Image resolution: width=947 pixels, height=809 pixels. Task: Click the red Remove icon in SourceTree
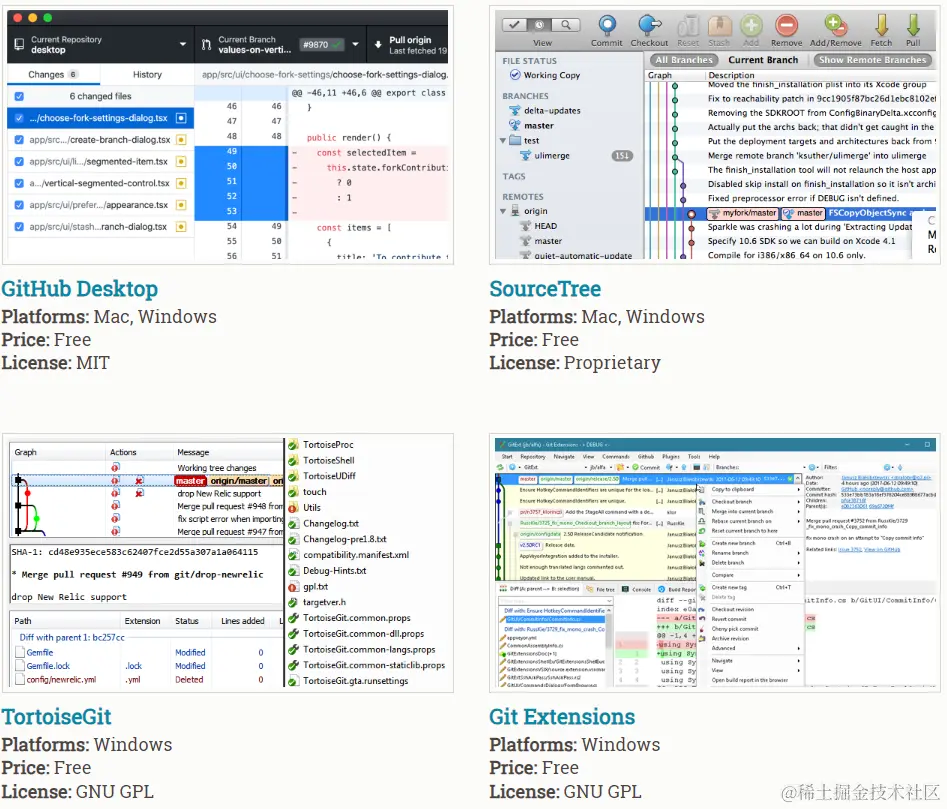tap(786, 25)
